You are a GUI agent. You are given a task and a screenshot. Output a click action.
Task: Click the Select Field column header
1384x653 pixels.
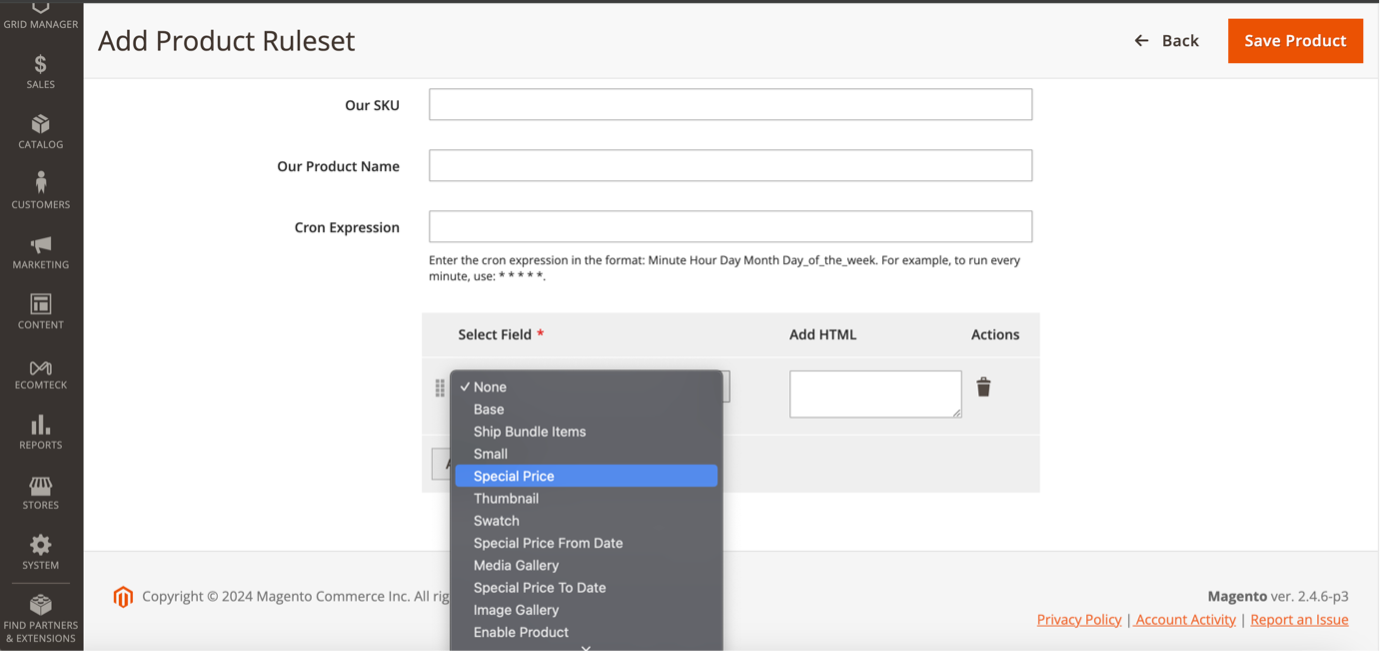tap(500, 335)
